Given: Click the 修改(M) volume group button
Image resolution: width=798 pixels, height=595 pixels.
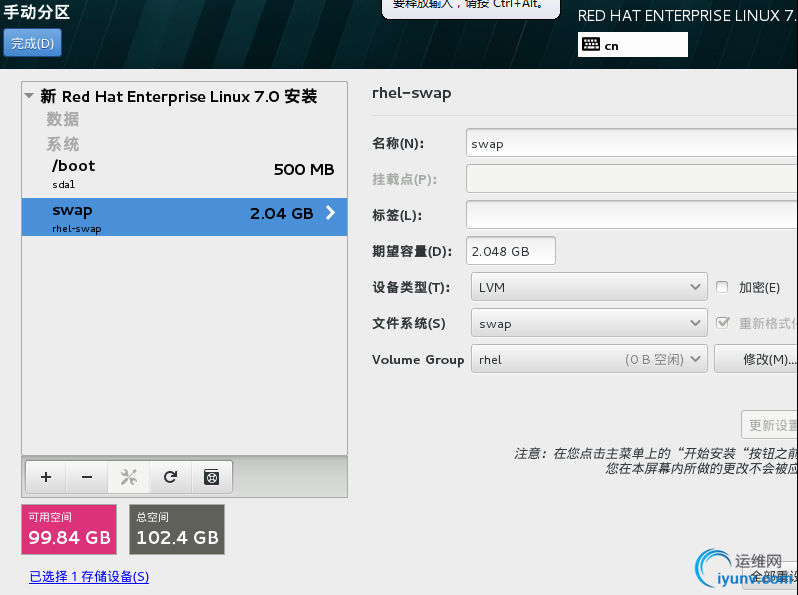Looking at the screenshot, I should pyautogui.click(x=756, y=359).
